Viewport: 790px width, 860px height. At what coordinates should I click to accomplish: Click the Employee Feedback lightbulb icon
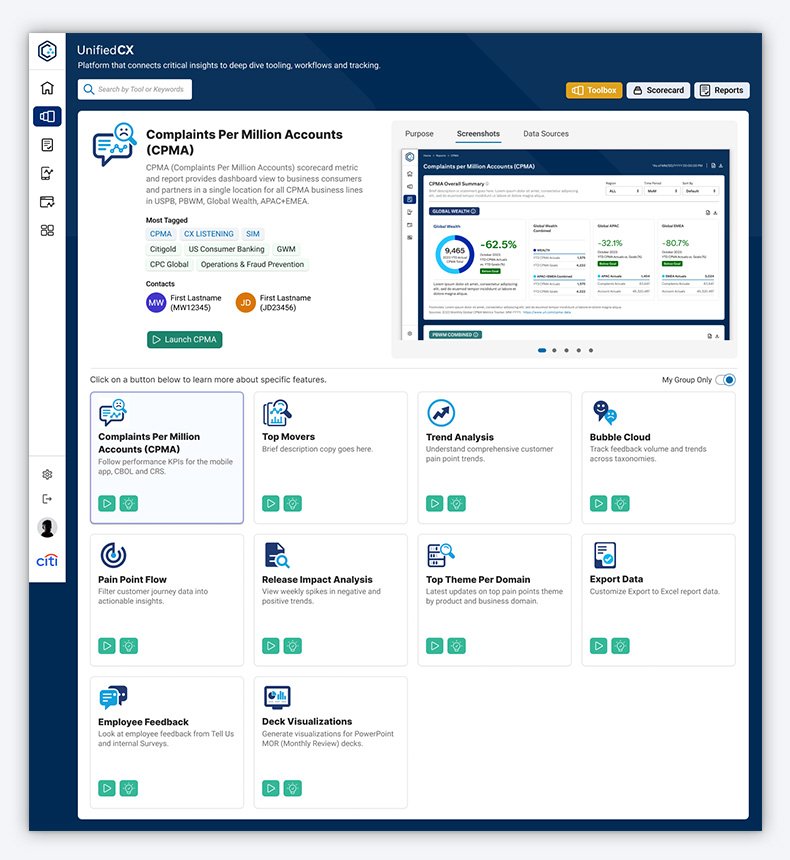click(129, 788)
